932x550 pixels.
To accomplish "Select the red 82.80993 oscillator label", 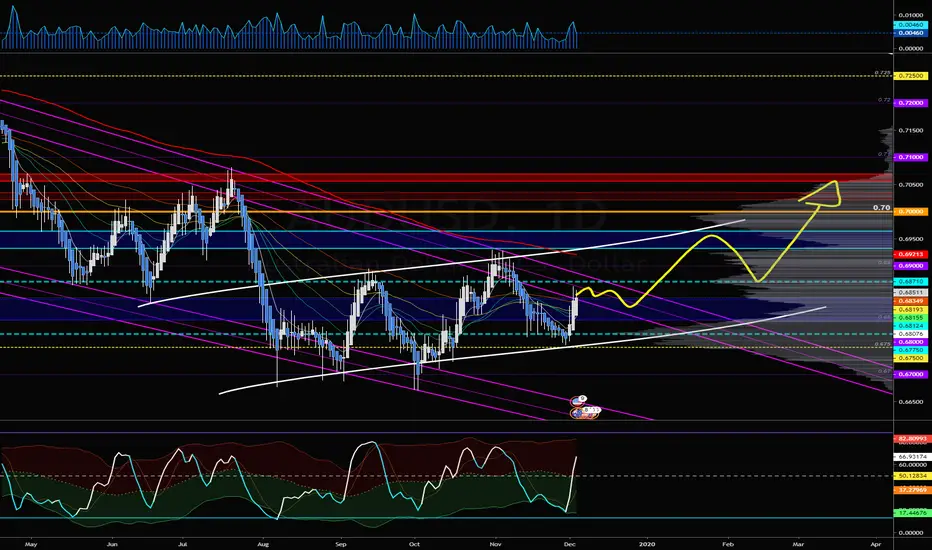I will point(911,439).
